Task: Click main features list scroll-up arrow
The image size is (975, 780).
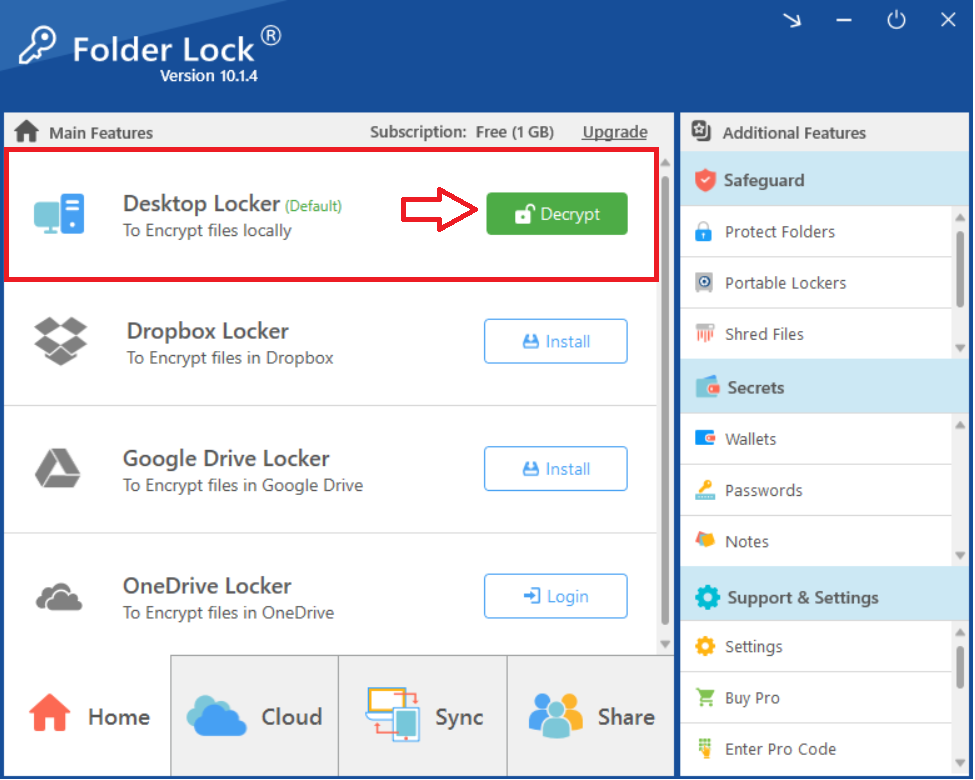Action: pyautogui.click(x=665, y=162)
